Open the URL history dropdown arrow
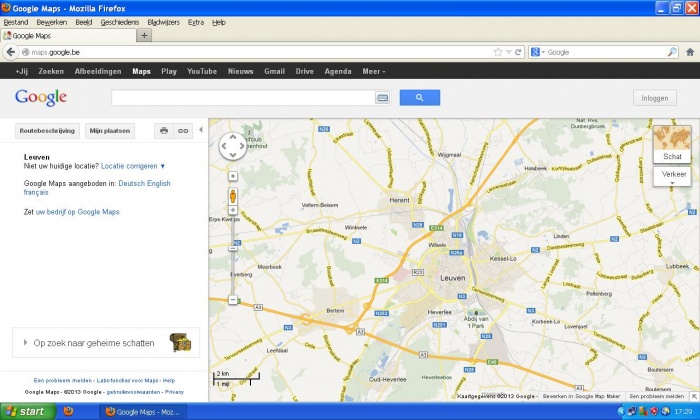700x420 pixels. (x=508, y=52)
